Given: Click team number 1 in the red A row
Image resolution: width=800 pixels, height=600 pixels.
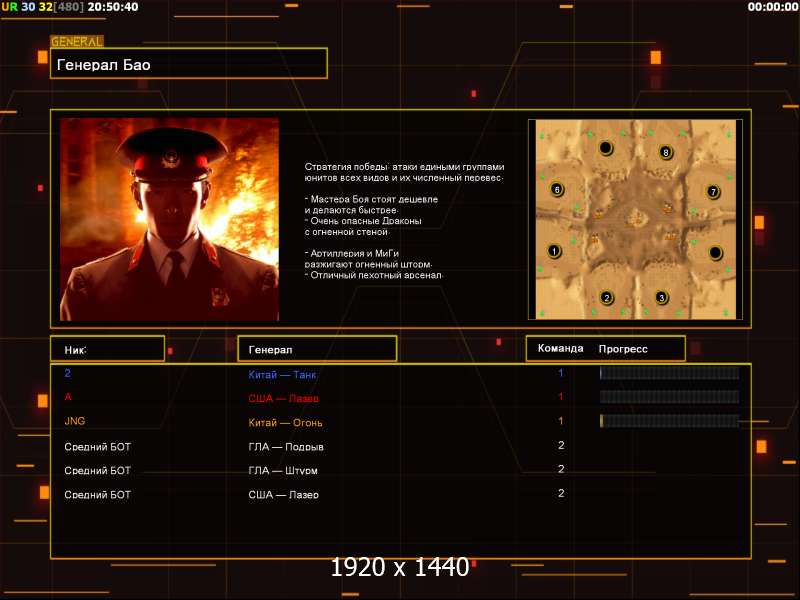Looking at the screenshot, I should tap(561, 396).
